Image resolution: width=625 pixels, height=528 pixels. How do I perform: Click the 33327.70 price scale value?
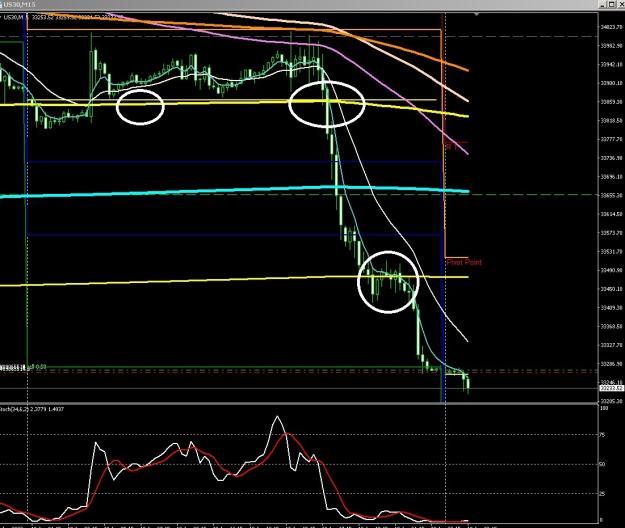coord(611,345)
